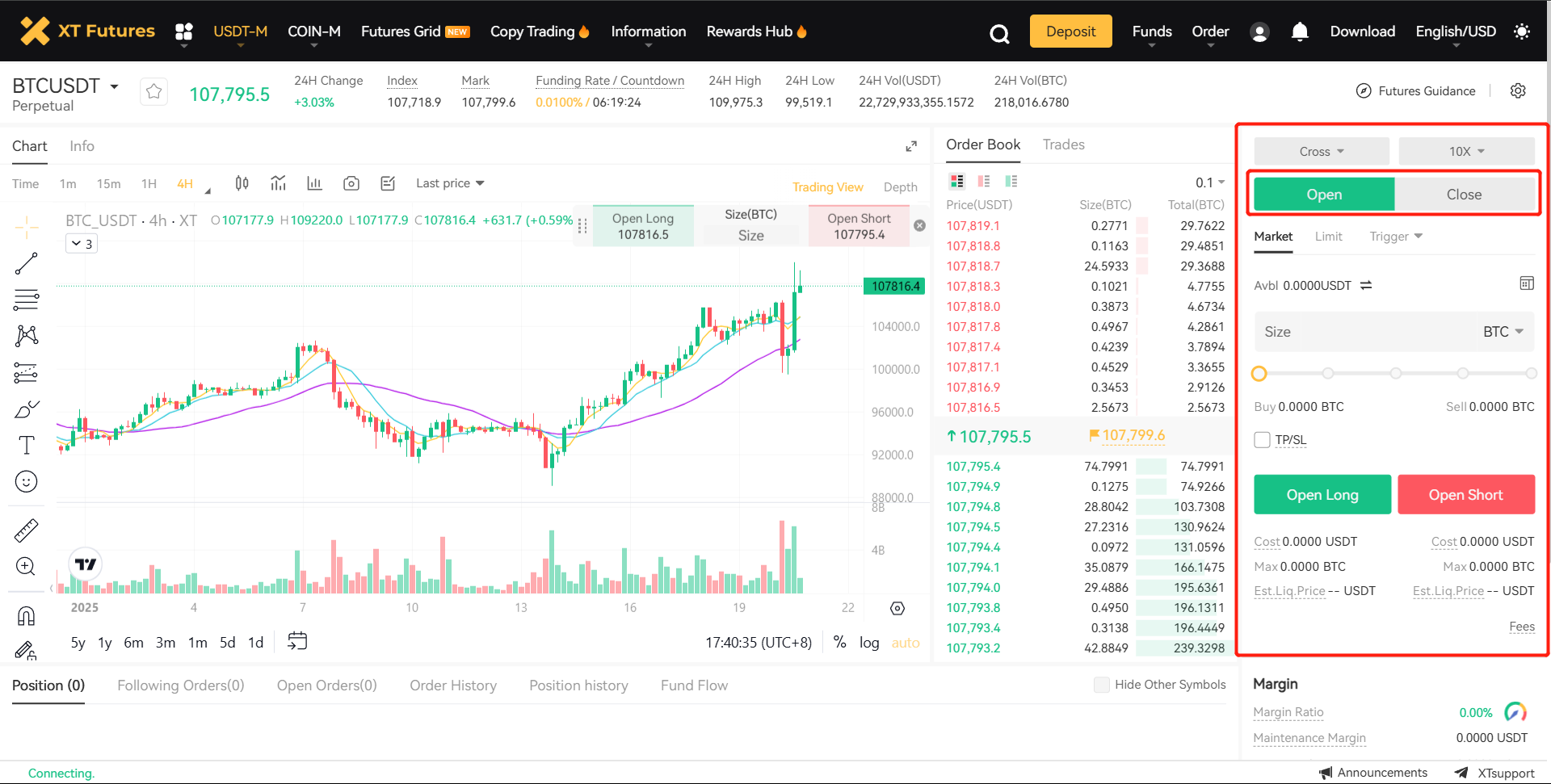Expand the Last price dropdown
1551x784 pixels.
[x=450, y=183]
